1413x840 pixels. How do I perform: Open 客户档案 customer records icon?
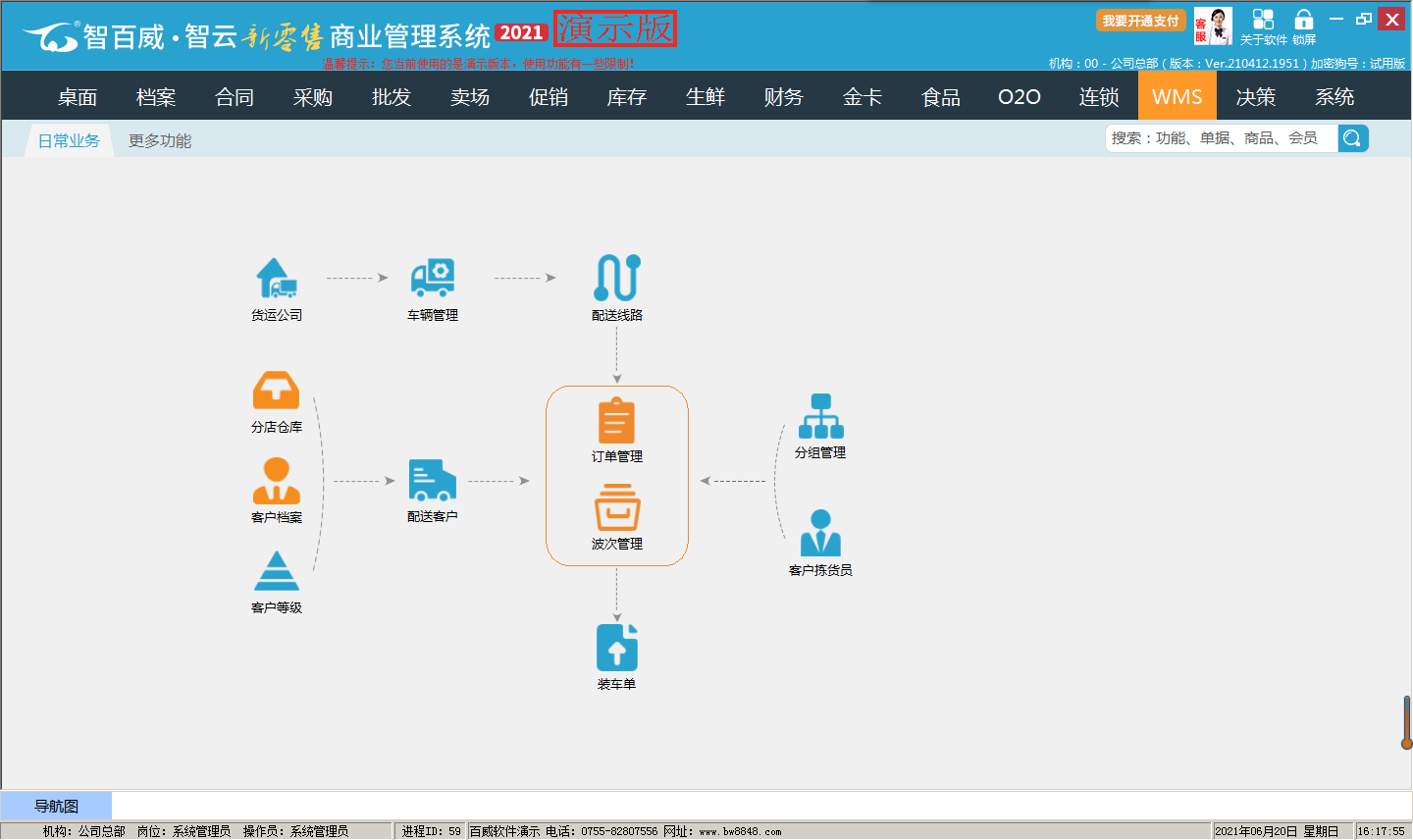coord(276,482)
